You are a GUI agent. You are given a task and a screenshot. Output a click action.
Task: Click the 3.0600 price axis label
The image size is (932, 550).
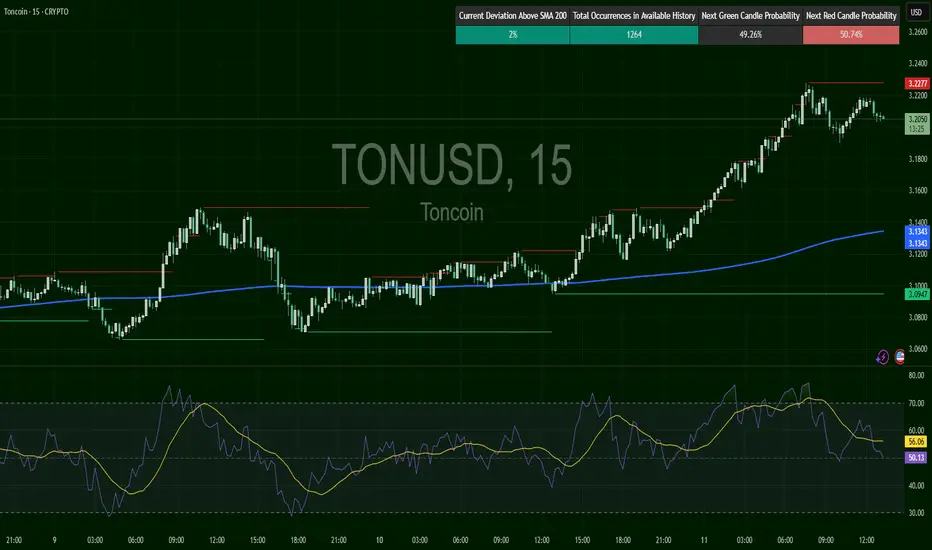(x=918, y=349)
